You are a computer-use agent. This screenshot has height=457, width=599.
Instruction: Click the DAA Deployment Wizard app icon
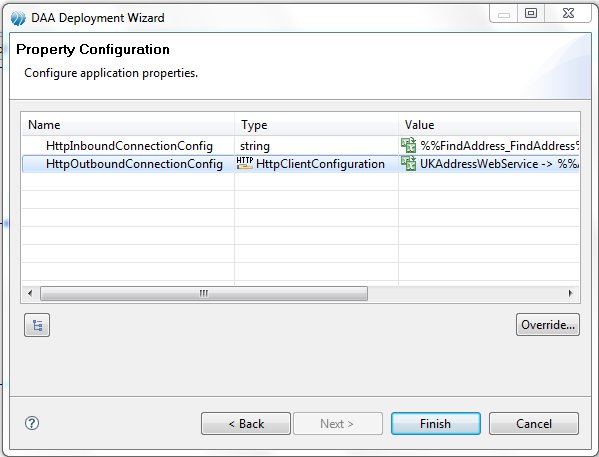tap(18, 18)
